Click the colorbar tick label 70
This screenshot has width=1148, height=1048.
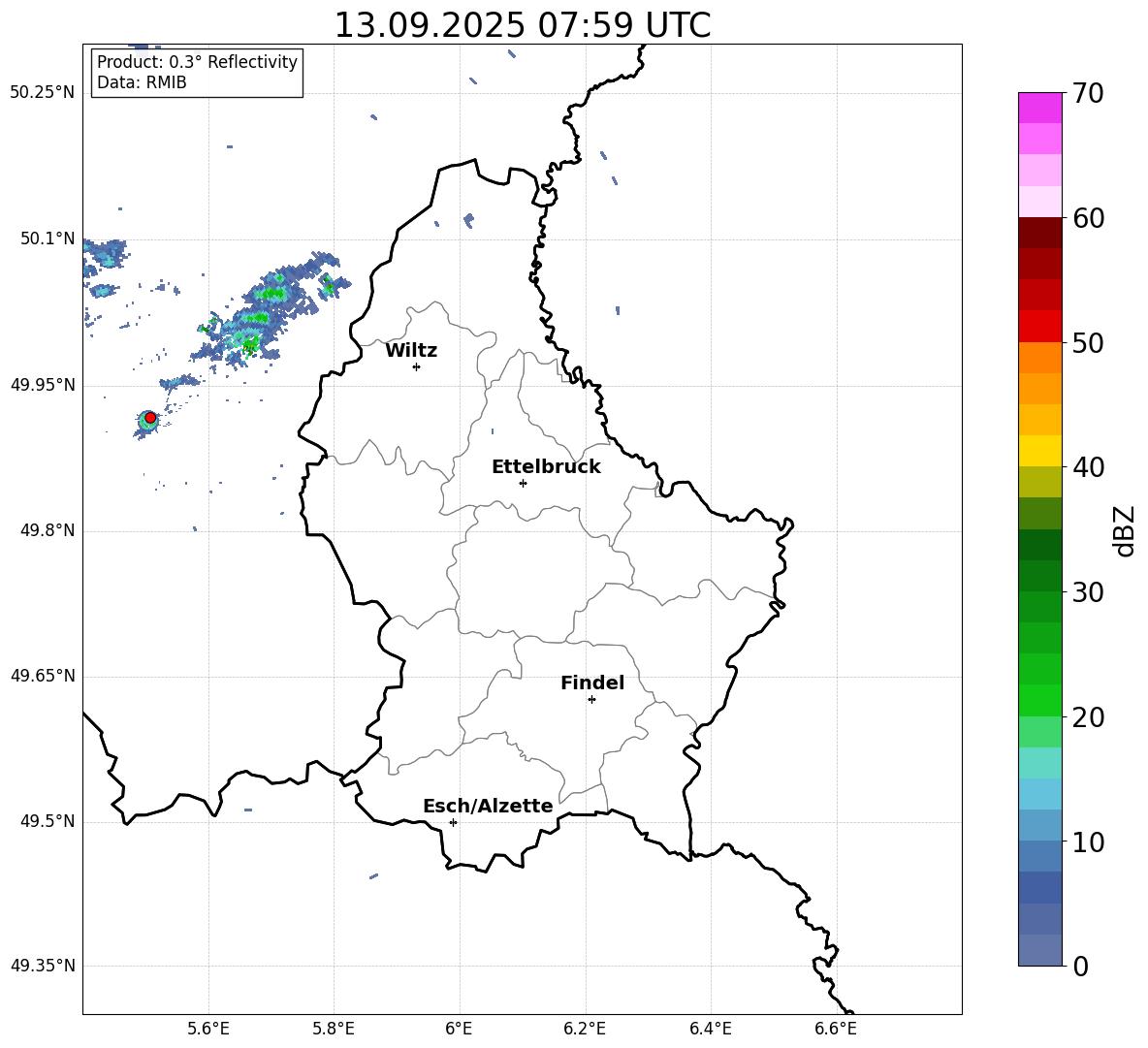[x=1088, y=93]
